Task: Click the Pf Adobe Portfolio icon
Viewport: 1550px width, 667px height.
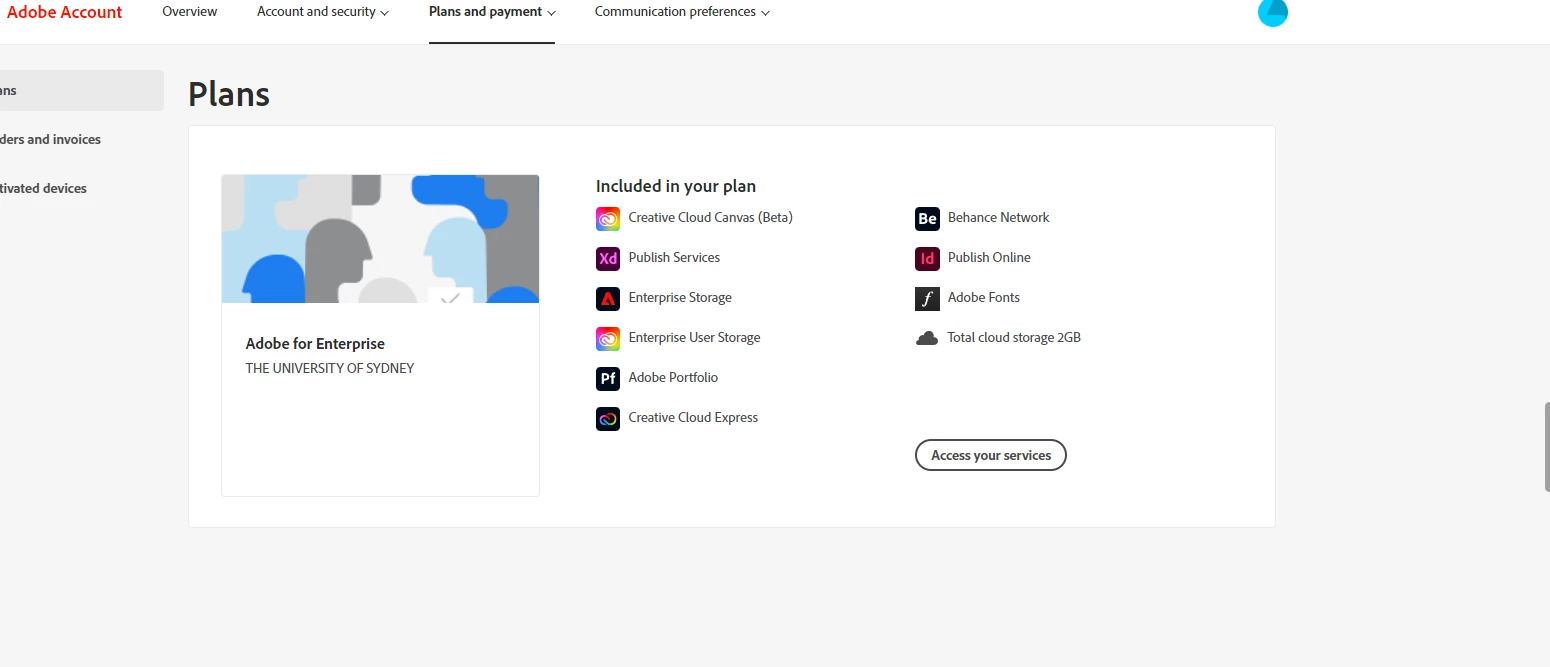Action: [x=608, y=378]
